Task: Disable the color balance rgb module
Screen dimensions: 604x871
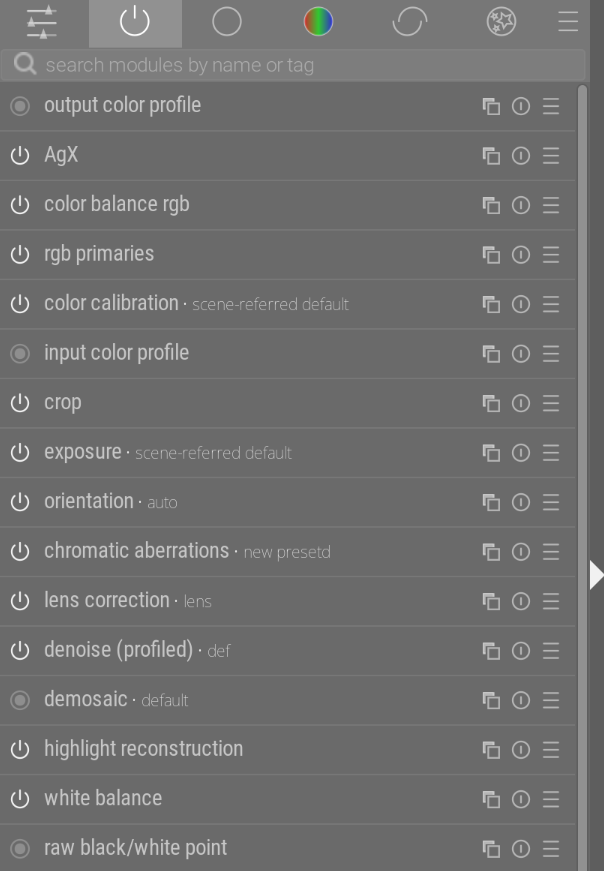Action: [x=20, y=205]
